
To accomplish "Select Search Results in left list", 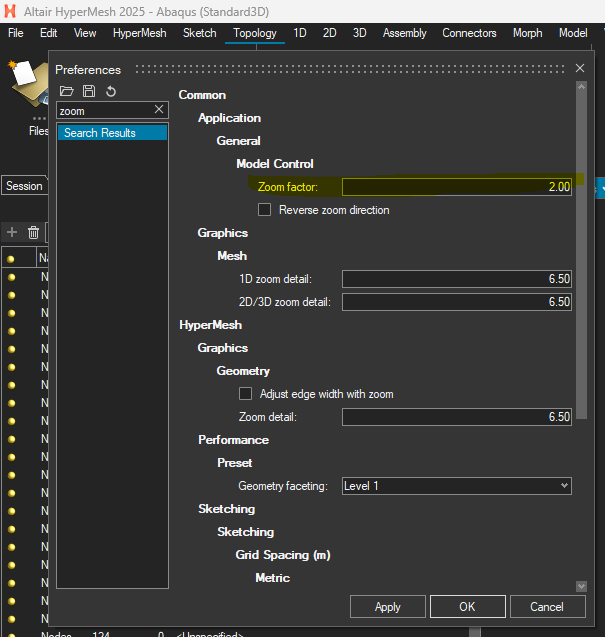I will (x=112, y=133).
